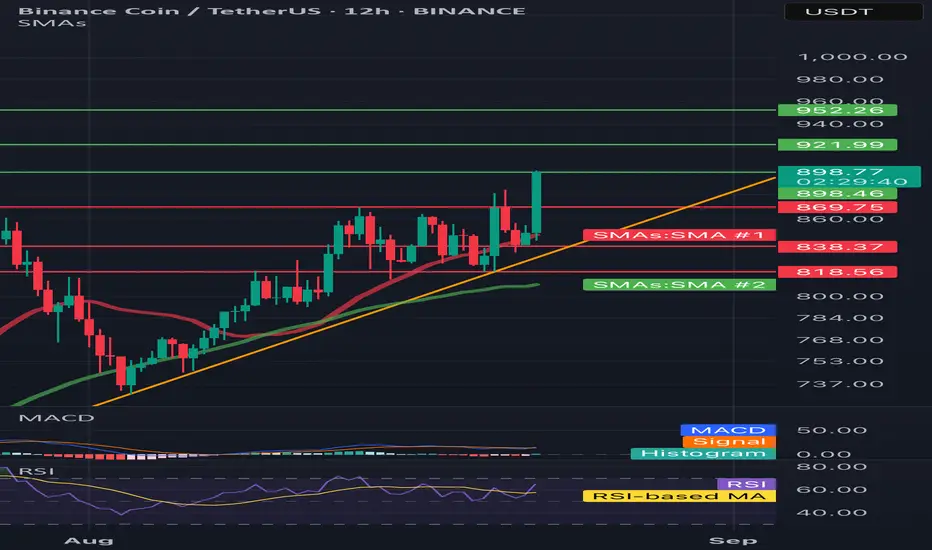The height and width of the screenshot is (550, 932).
Task: Click the SMAs:SMA #1 red label
Action: pos(679,235)
